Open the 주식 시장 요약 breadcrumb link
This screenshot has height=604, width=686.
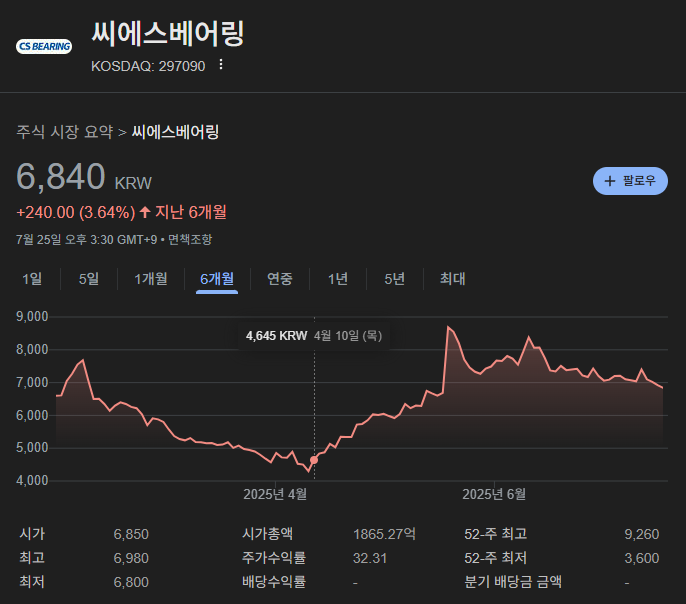[x=65, y=132]
